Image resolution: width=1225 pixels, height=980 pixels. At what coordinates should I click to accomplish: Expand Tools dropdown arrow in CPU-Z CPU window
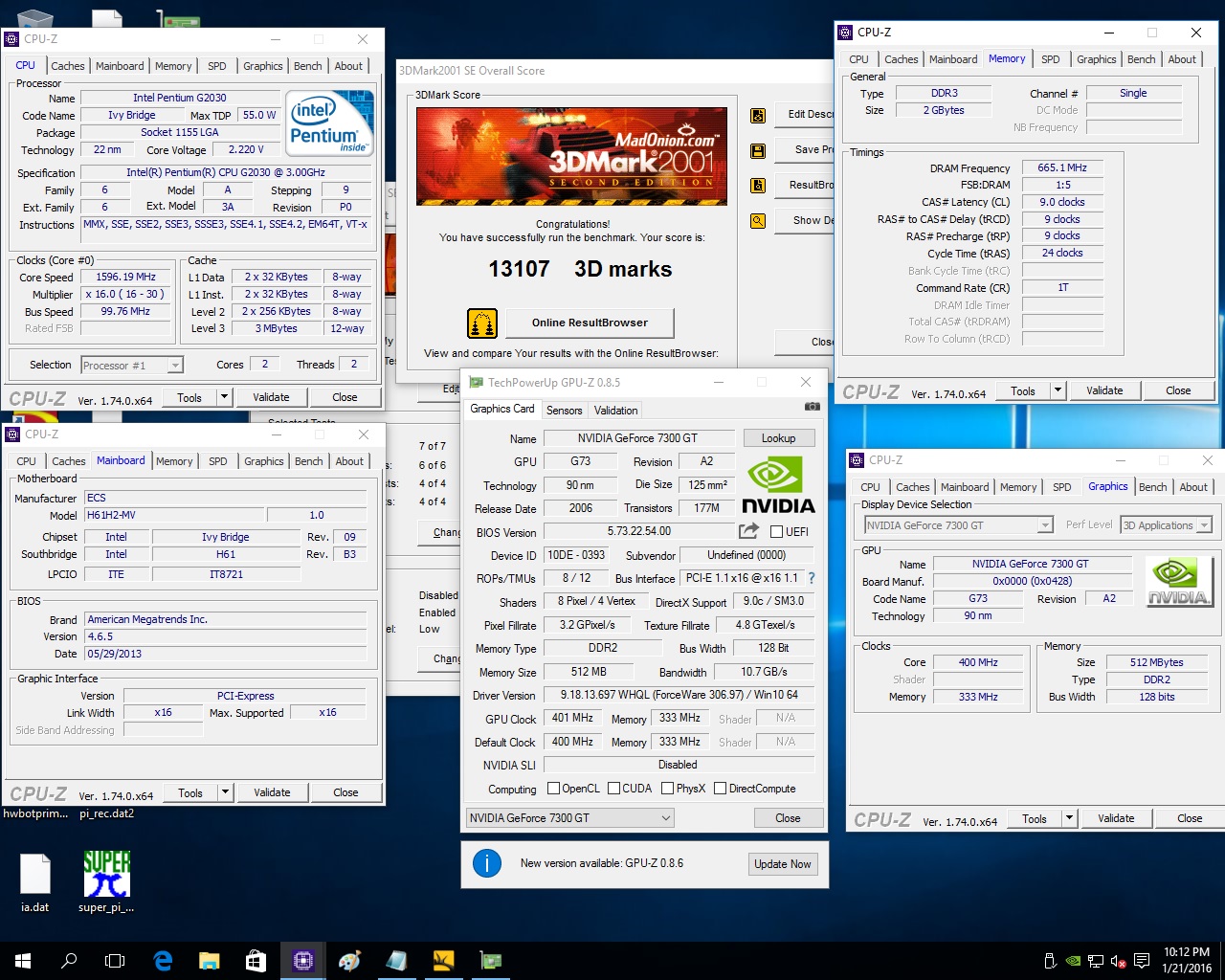[224, 397]
